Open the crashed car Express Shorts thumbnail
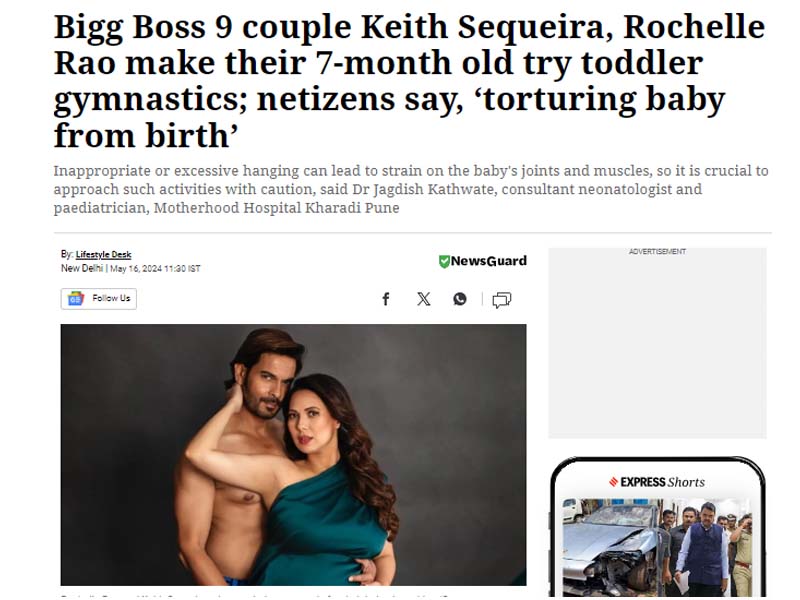This screenshot has width=800, height=600. point(657,547)
